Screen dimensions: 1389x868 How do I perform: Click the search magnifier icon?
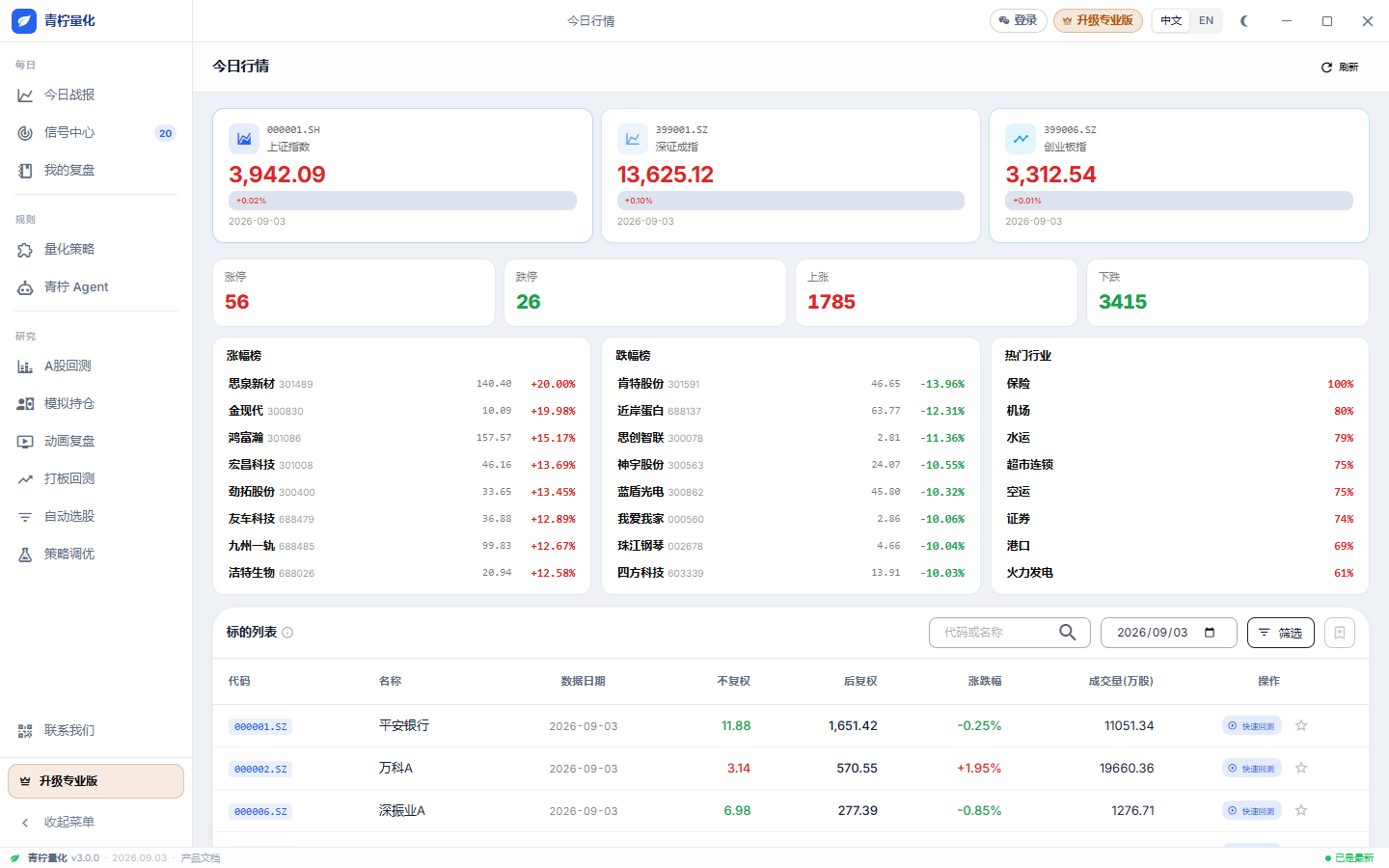click(1068, 633)
